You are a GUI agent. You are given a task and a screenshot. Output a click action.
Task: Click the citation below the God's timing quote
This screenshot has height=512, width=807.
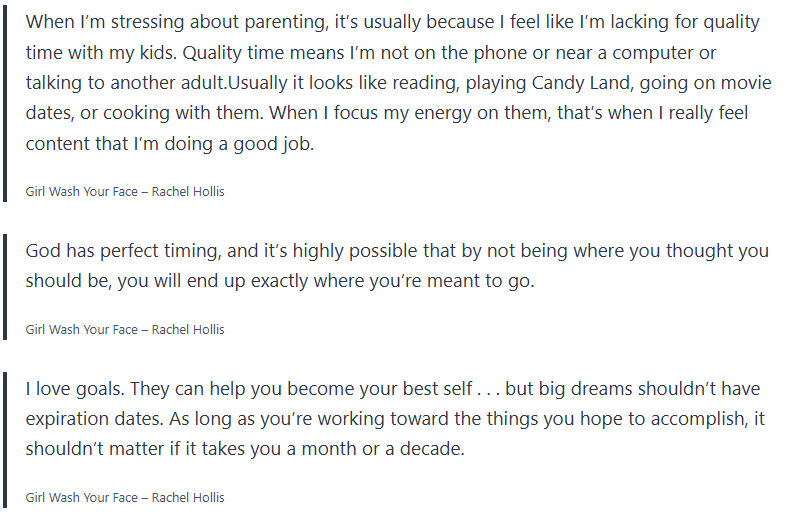[125, 329]
